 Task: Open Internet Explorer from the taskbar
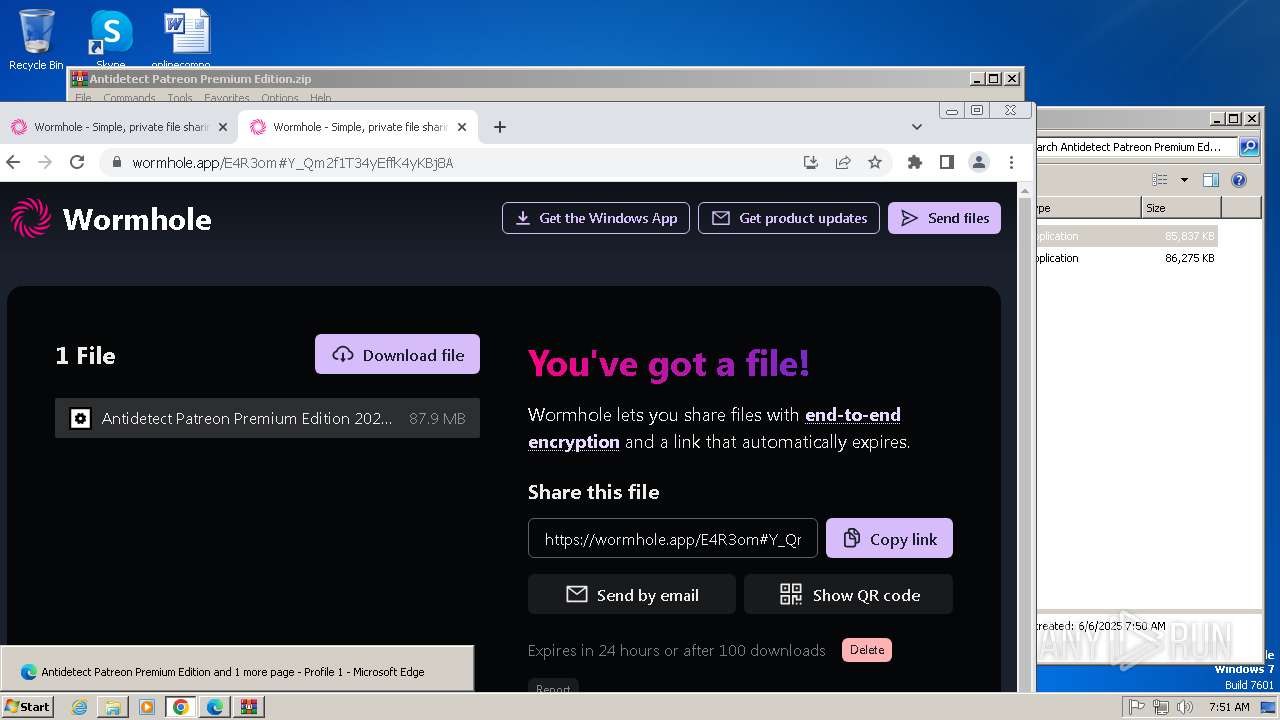[x=79, y=707]
